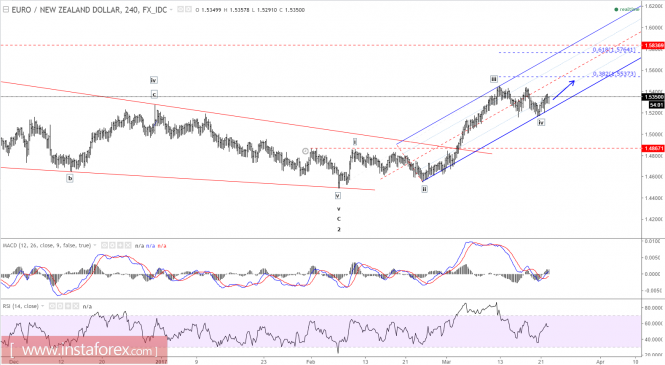Screen dimensions: 665x365
Task: Select the blue projection arrow drawing
Action: (564, 90)
